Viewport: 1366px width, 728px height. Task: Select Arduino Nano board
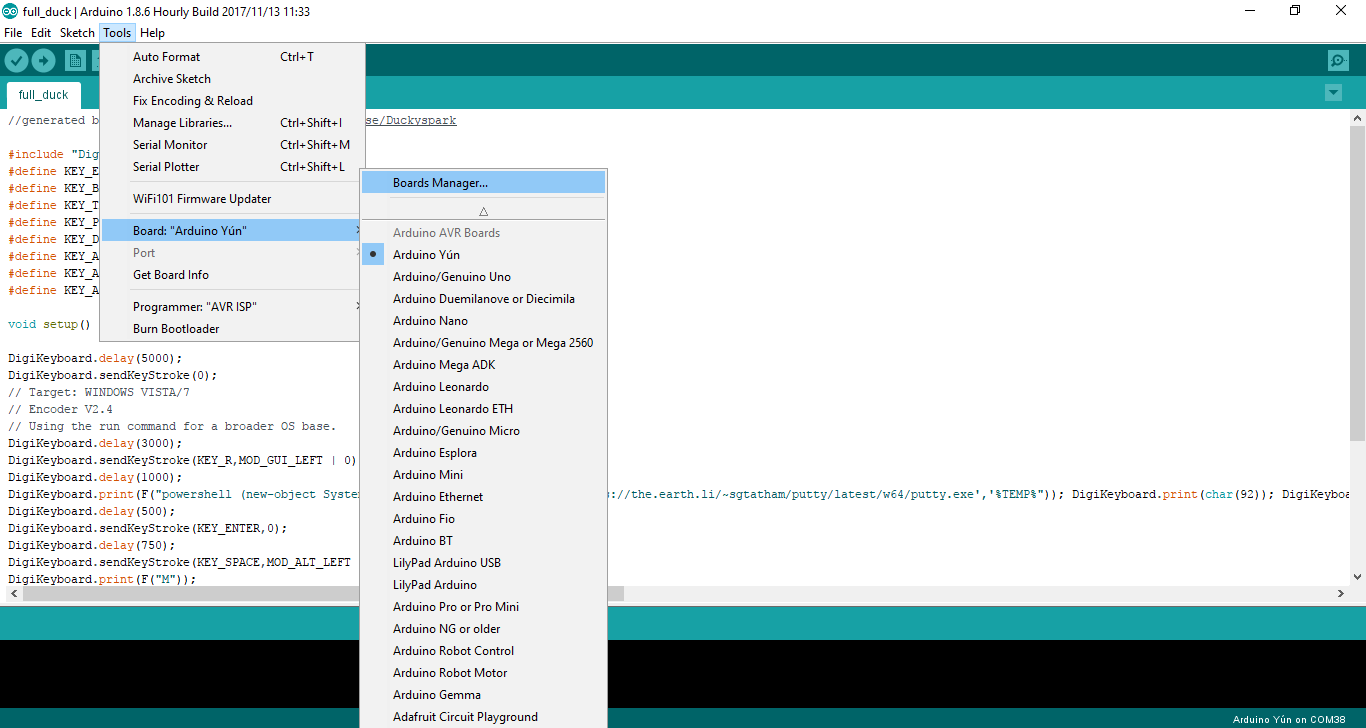(483, 321)
